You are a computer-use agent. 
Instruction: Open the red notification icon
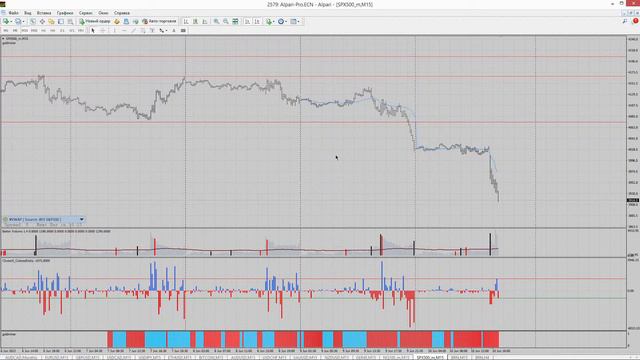(635, 21)
